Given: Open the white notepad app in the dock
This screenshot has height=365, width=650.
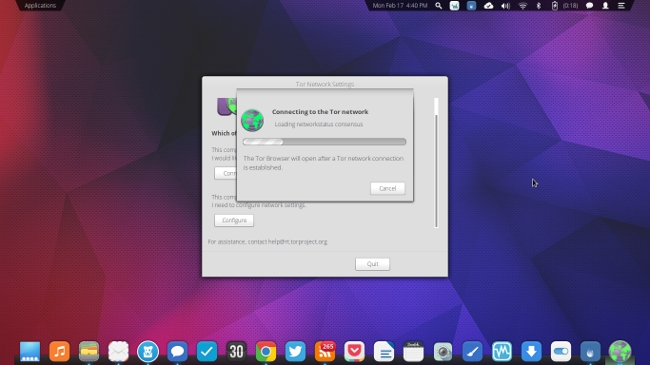Looking at the screenshot, I should pos(413,351).
